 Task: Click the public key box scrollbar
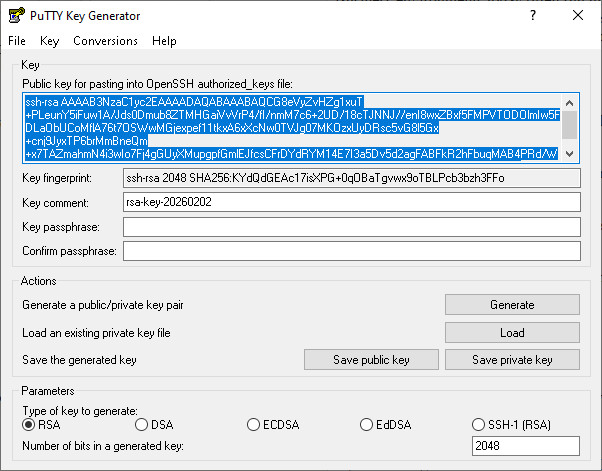[570, 127]
